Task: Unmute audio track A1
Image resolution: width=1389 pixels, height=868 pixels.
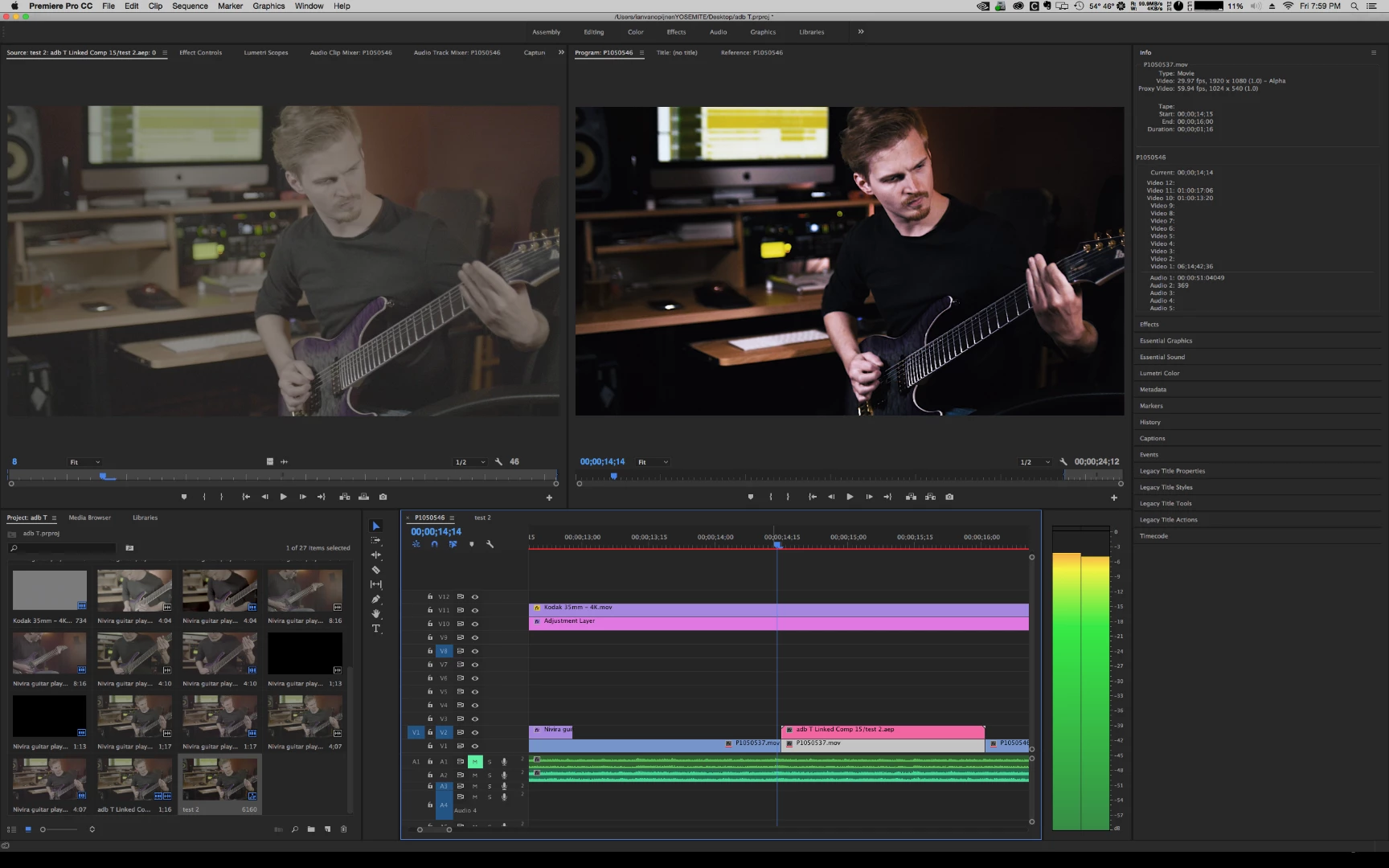Action: click(x=474, y=761)
